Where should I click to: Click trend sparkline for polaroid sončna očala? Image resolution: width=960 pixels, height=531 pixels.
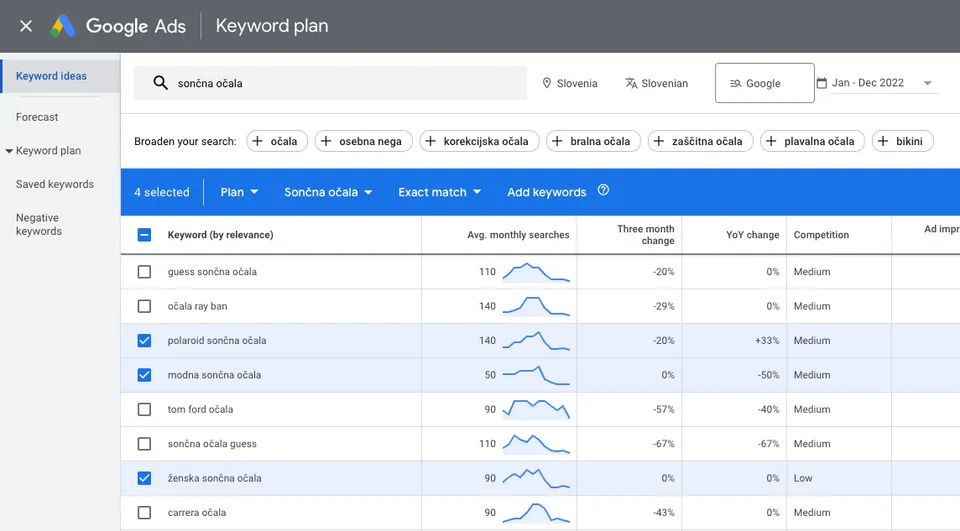(536, 341)
